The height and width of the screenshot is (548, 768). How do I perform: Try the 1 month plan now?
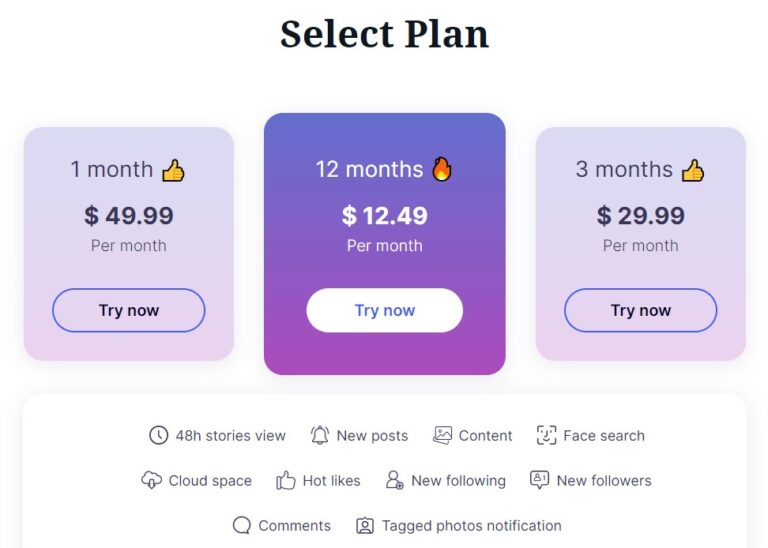[129, 310]
